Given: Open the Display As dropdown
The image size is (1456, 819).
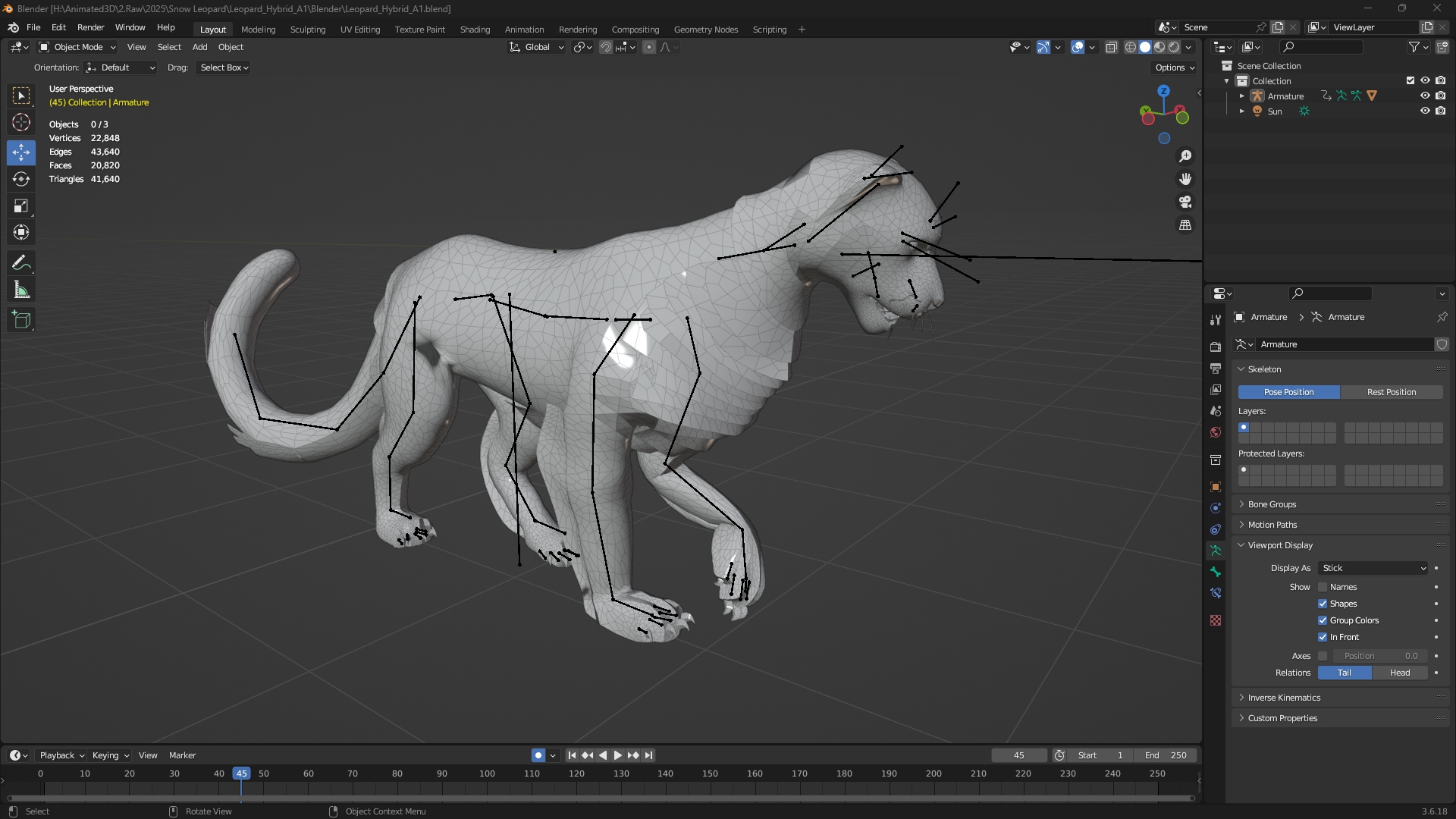Looking at the screenshot, I should point(1373,568).
